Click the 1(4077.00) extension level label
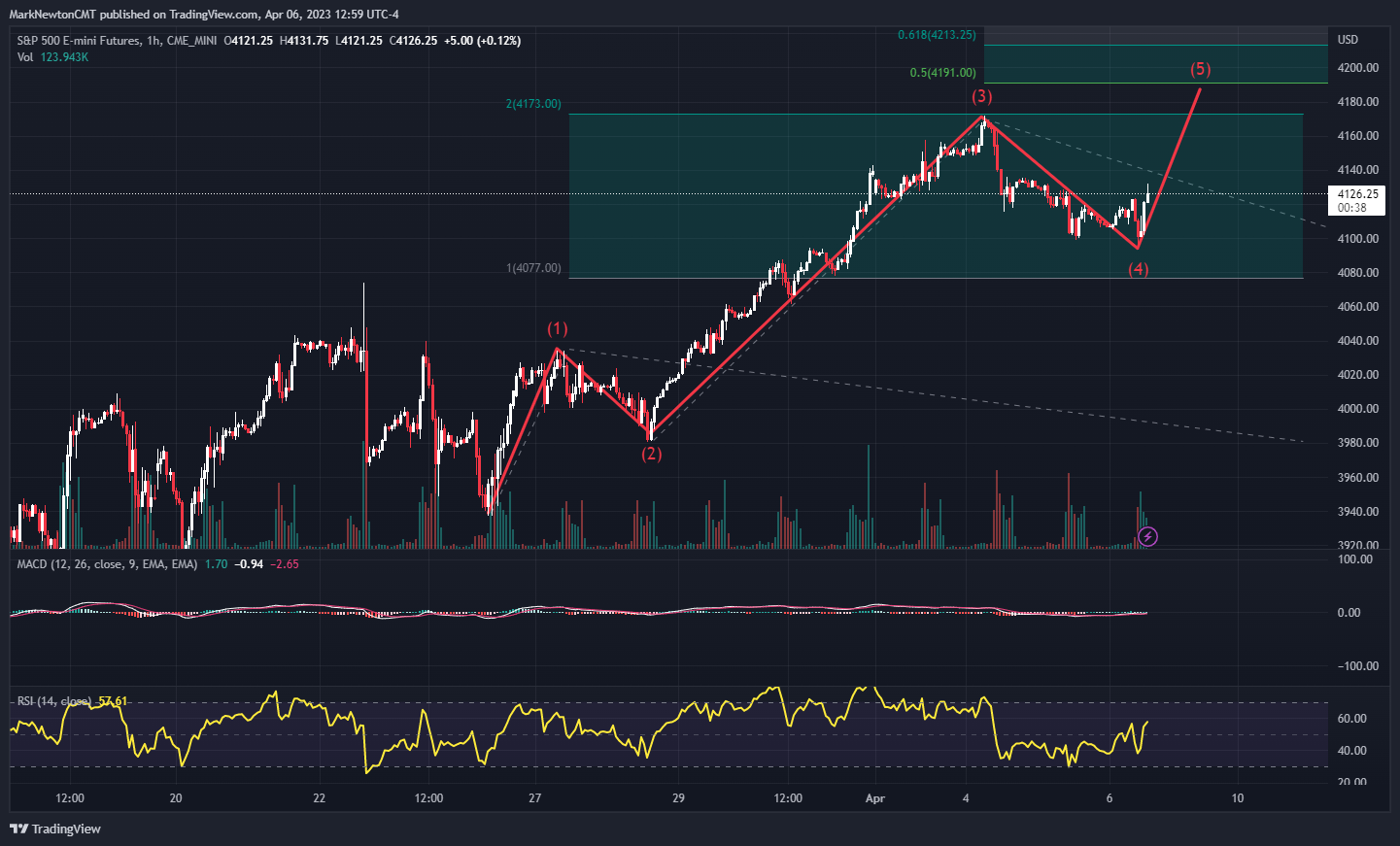Screen dimensions: 1400x846 pos(533,268)
